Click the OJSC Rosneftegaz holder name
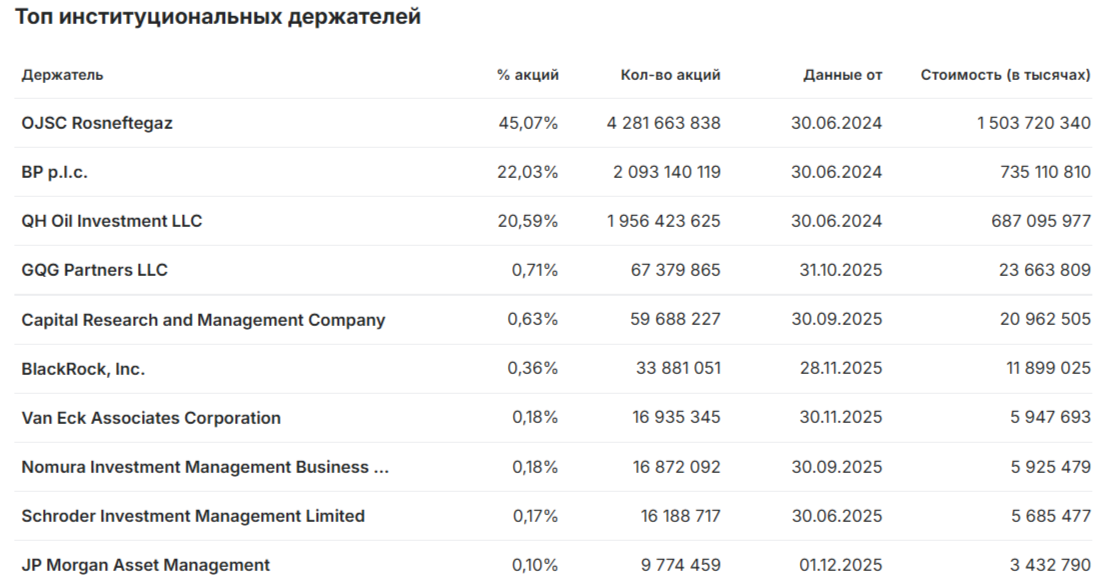The width and height of the screenshot is (1102, 585). (97, 123)
